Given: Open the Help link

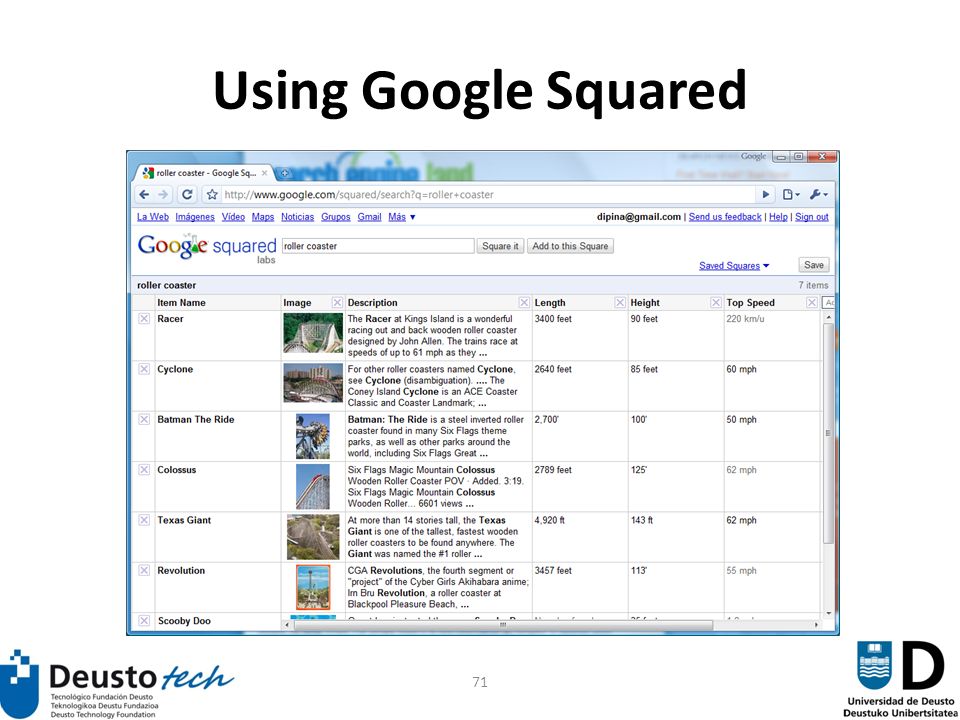Looking at the screenshot, I should click(778, 217).
